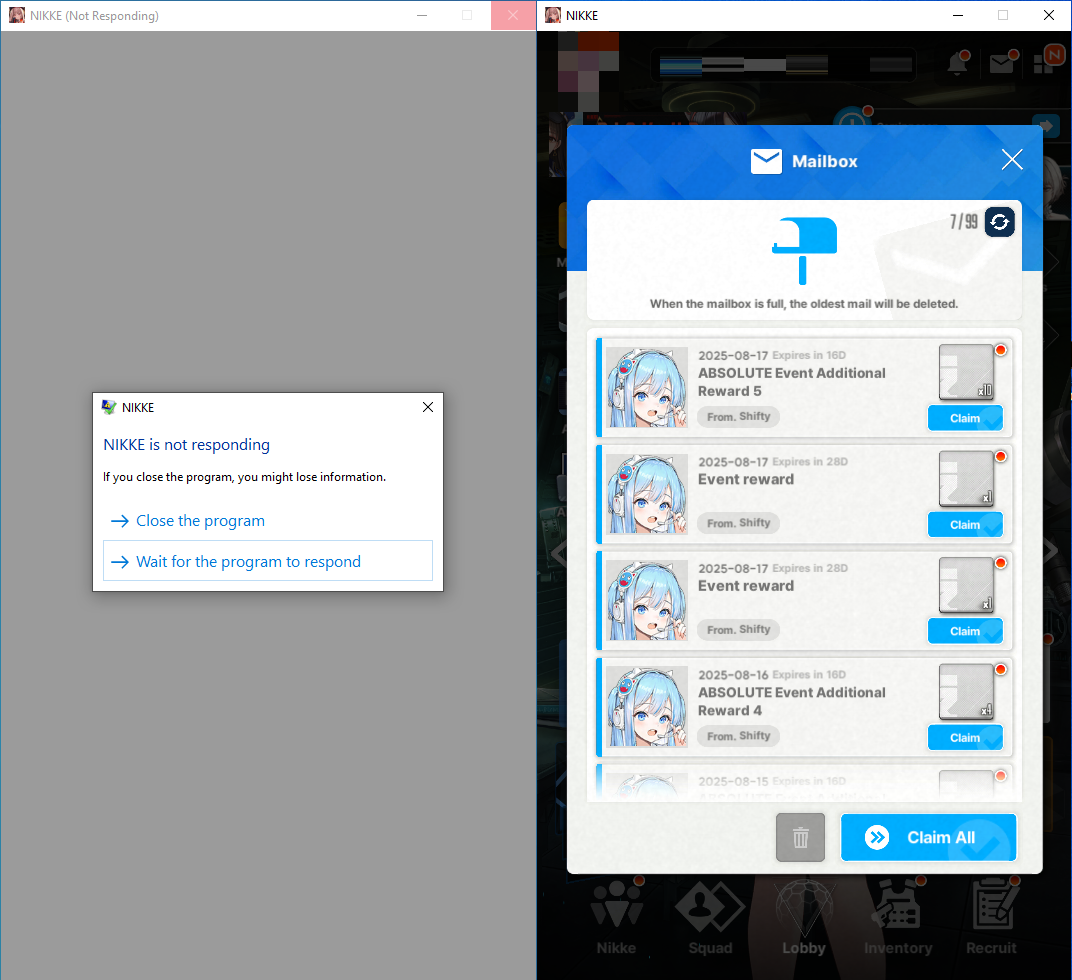Open the mail envelope icon in top bar
Screen dimensions: 1072x980
pos(1002,64)
